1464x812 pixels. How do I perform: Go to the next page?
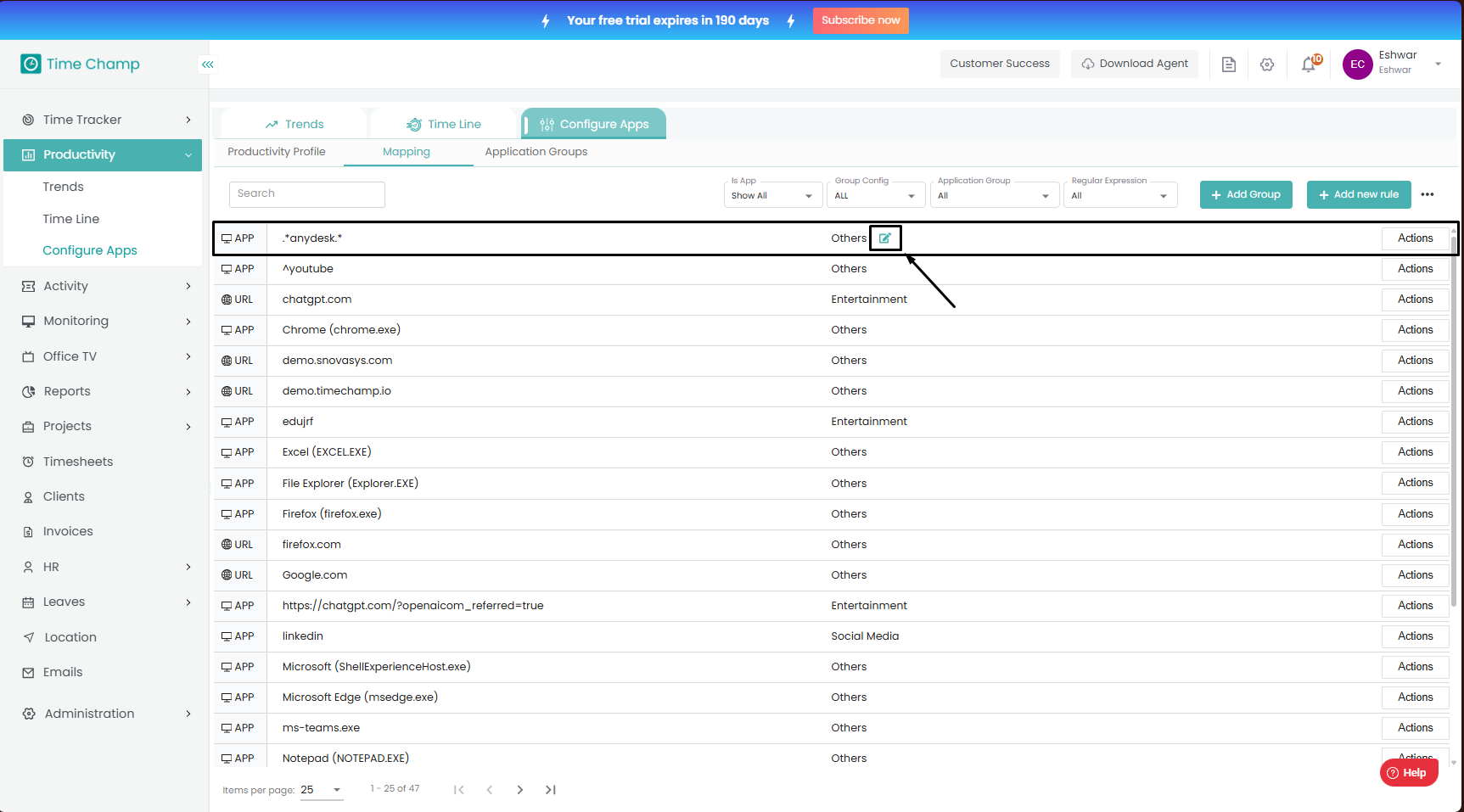click(x=520, y=790)
